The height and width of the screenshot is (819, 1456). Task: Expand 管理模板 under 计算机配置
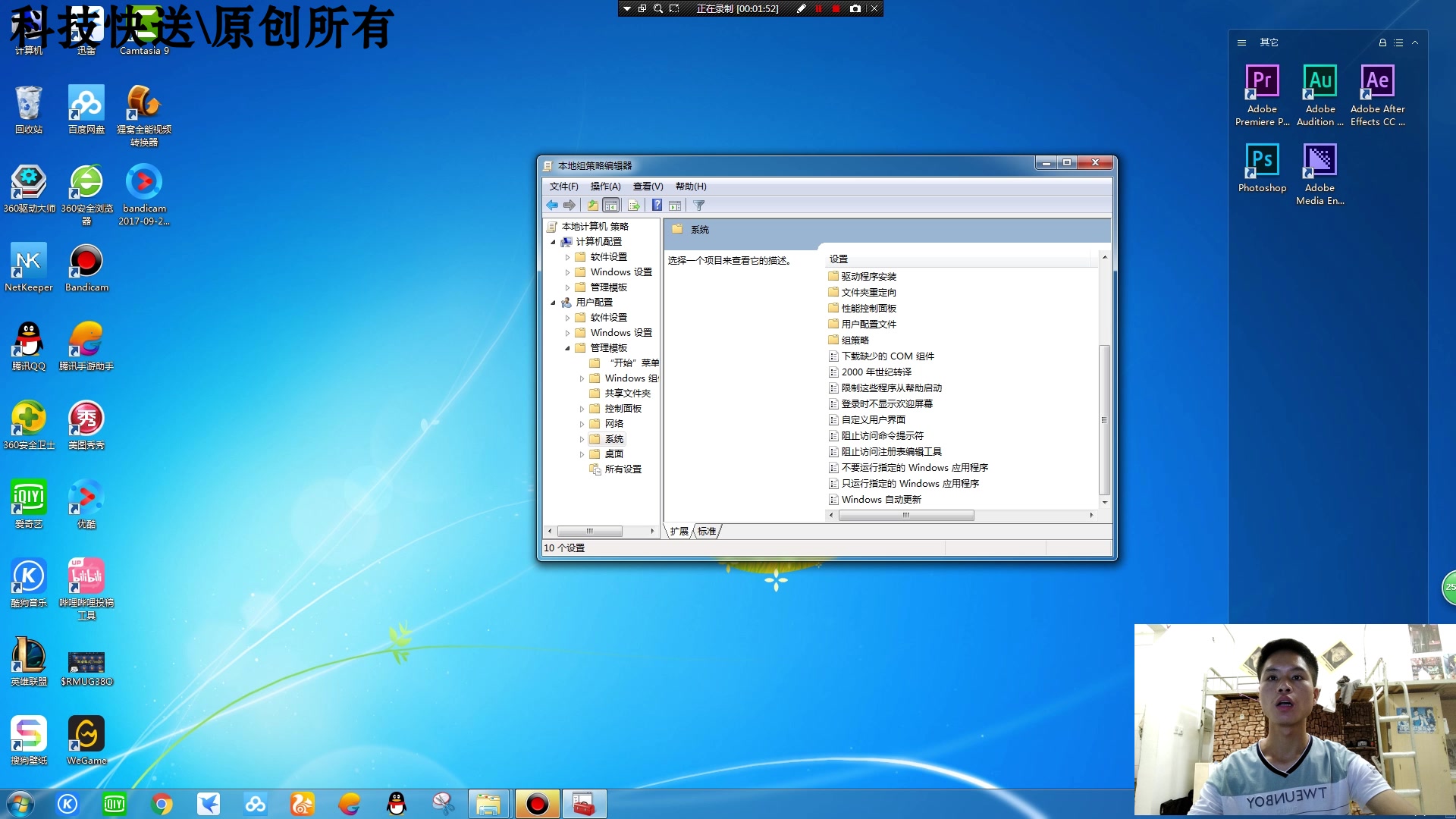tap(567, 287)
